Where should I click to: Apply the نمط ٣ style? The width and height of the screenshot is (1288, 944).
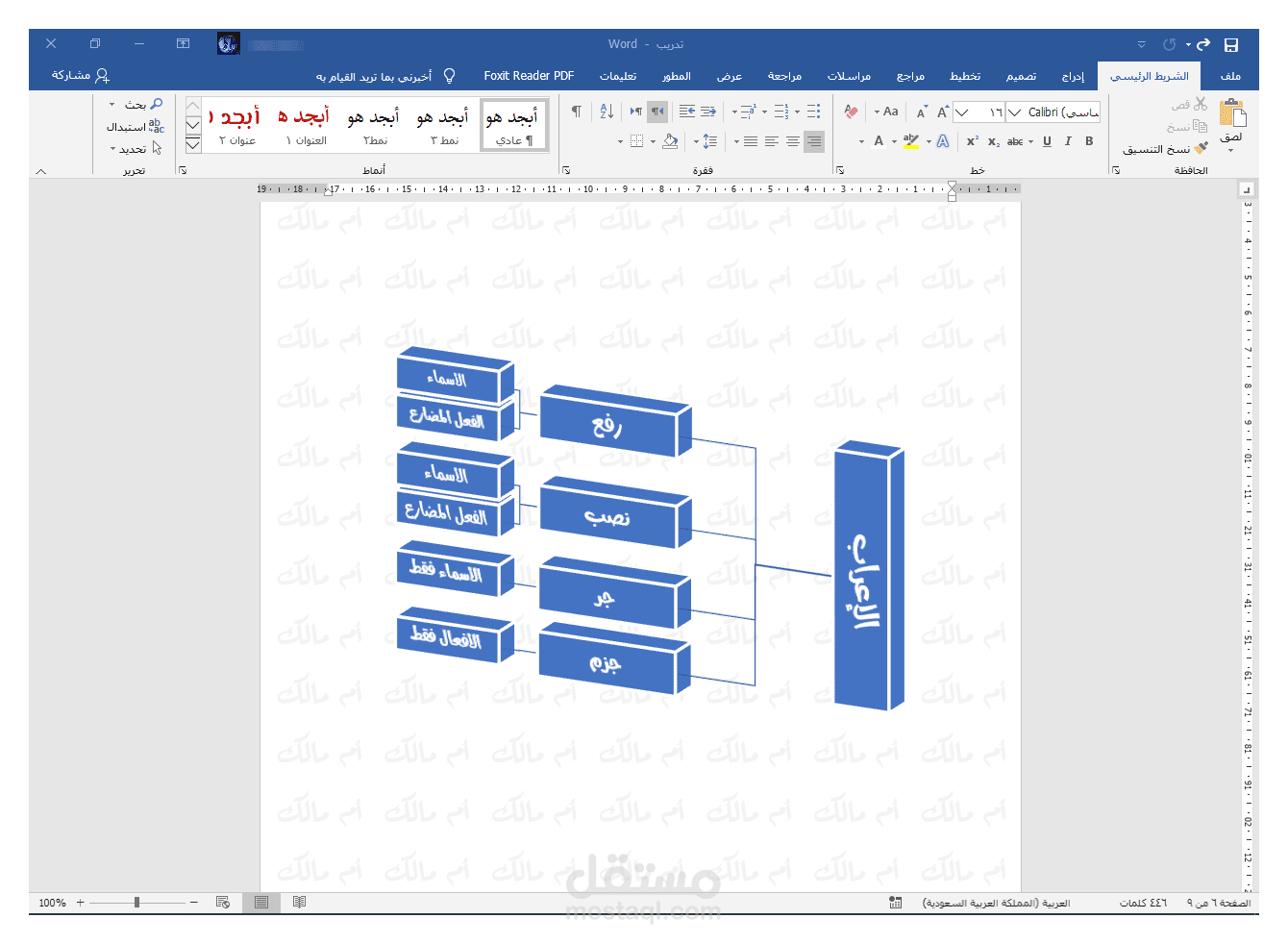coord(444,125)
